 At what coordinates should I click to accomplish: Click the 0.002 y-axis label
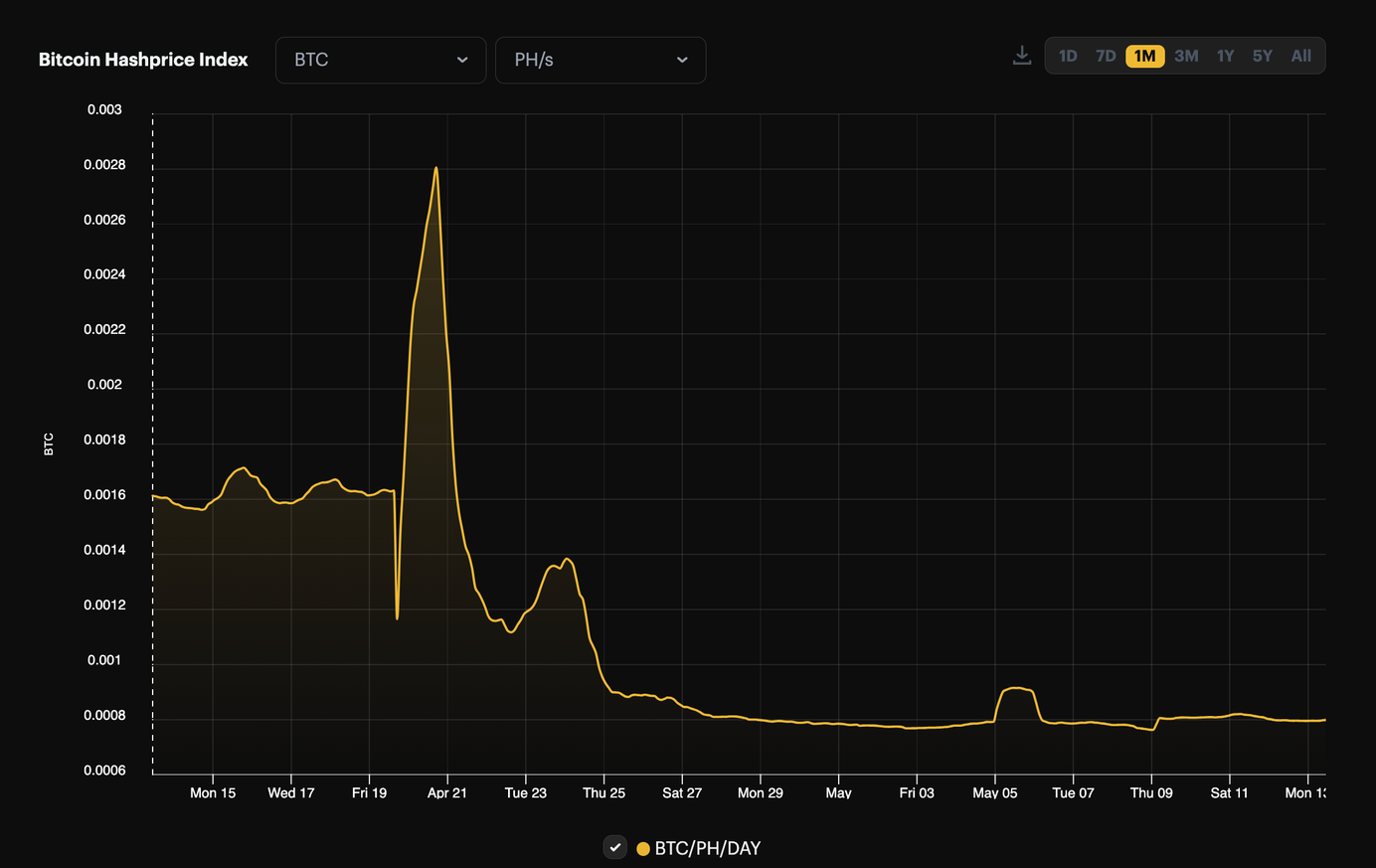tap(104, 385)
